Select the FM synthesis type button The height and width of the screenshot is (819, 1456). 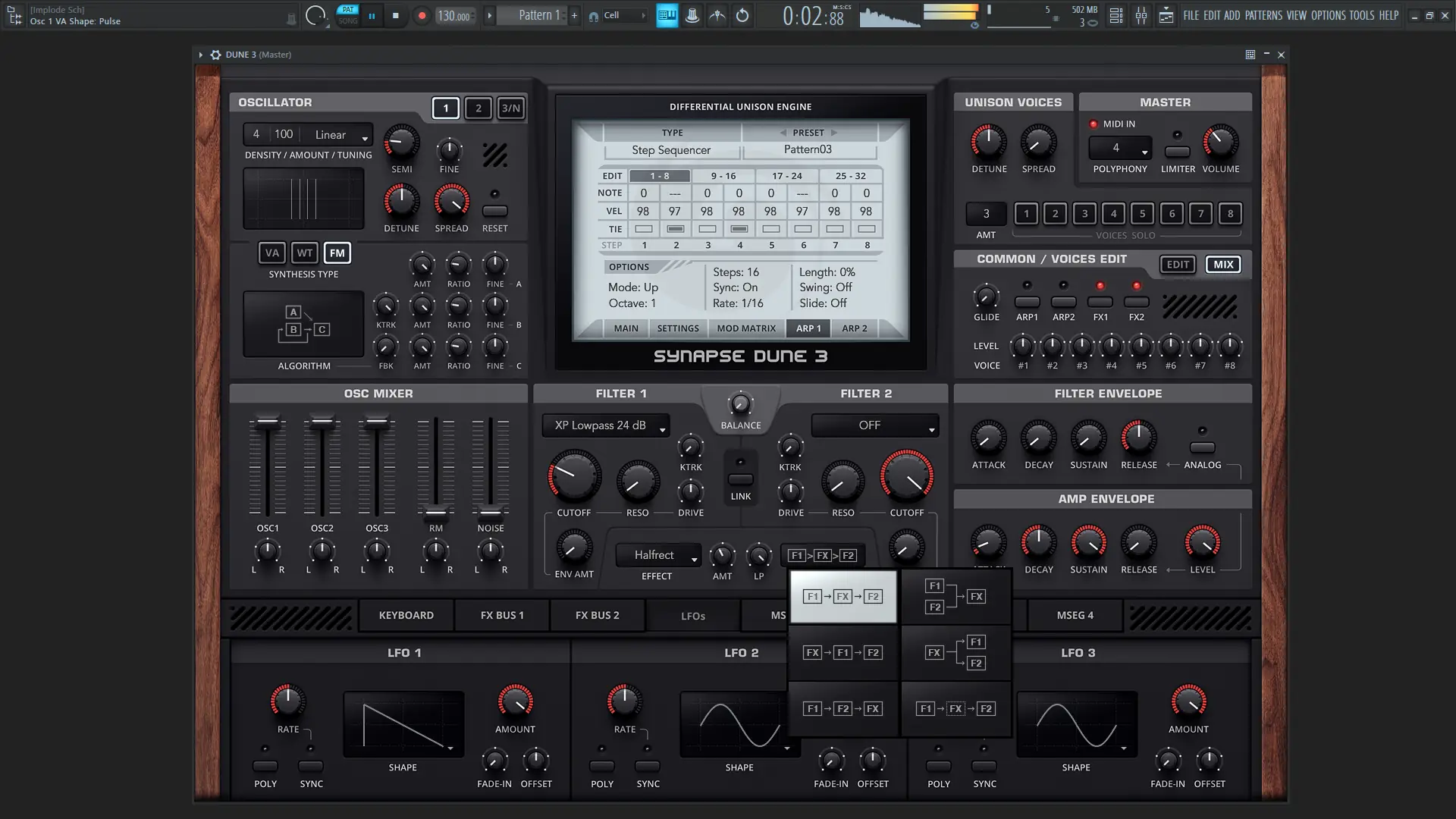tap(337, 253)
